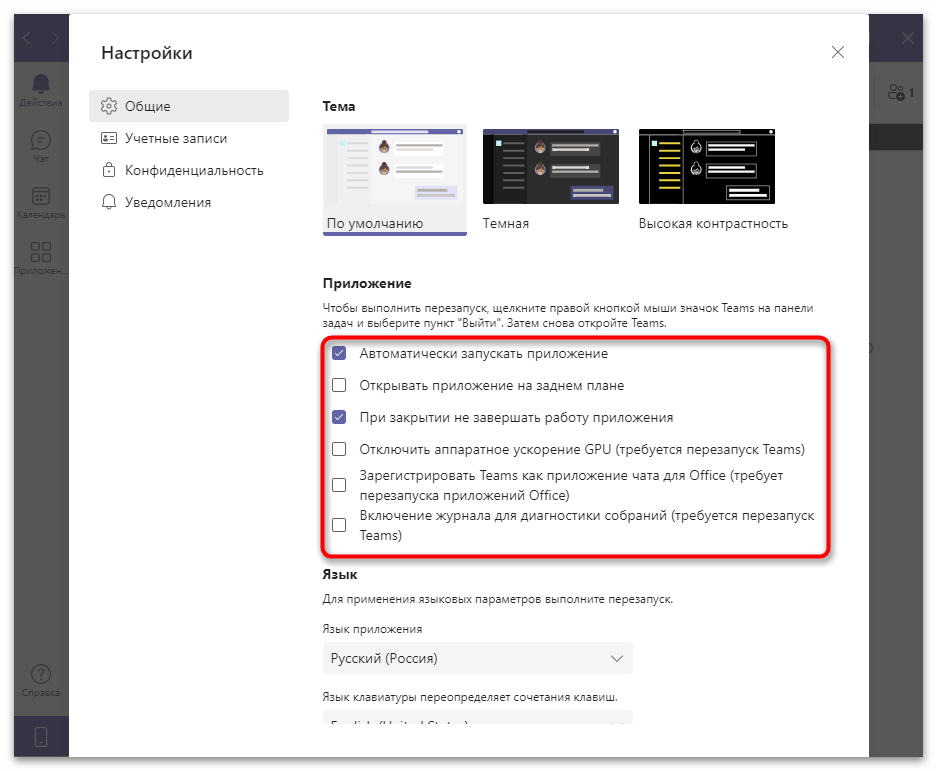The height and width of the screenshot is (771, 937).
Task: Click the 'Тема' section heading
Action: [339, 106]
